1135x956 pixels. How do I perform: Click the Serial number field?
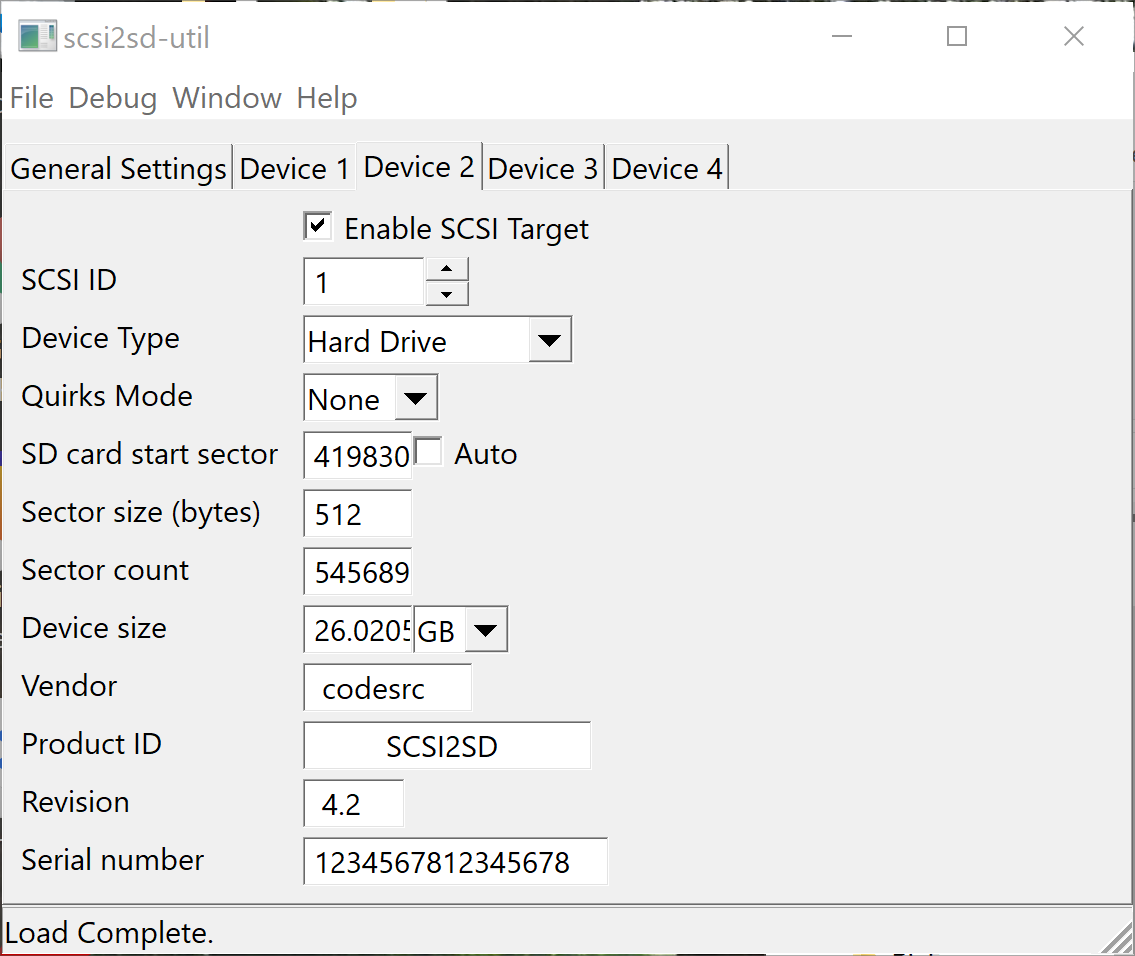pos(456,861)
